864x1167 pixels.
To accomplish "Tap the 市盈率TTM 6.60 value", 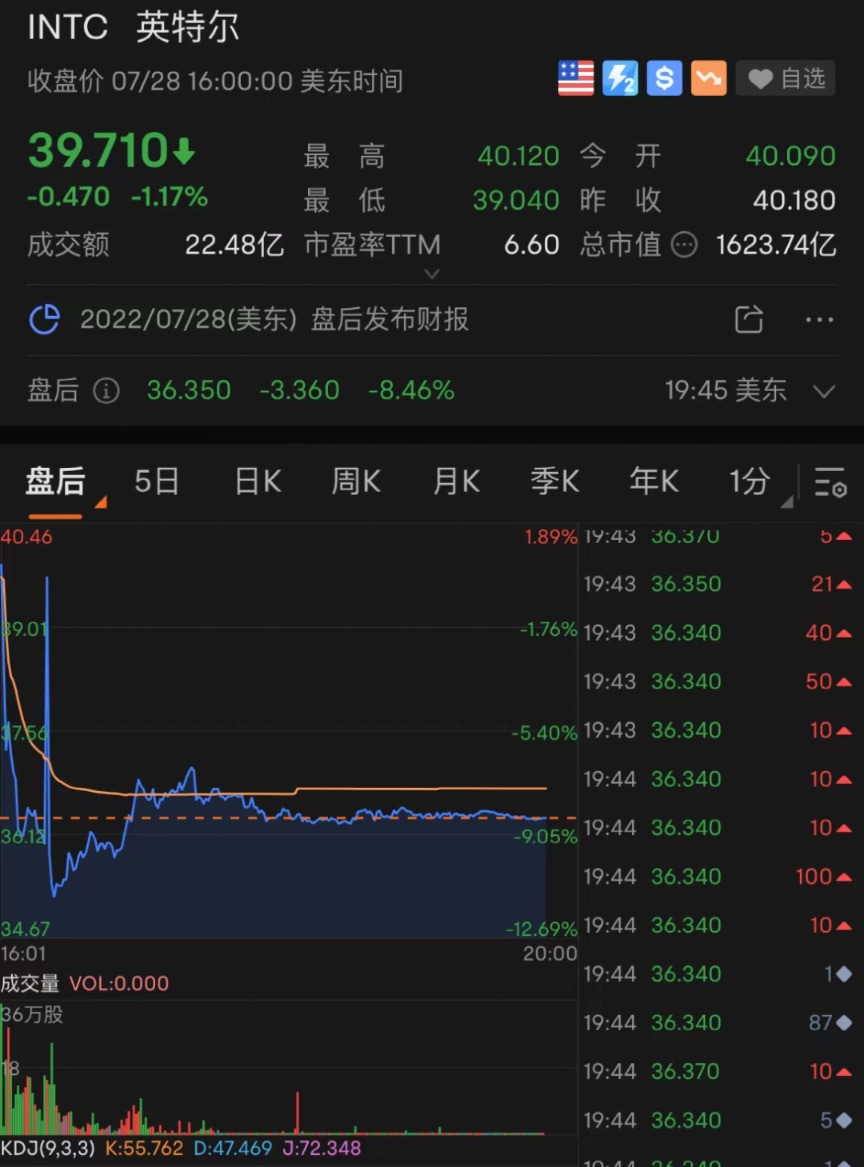I will [531, 245].
